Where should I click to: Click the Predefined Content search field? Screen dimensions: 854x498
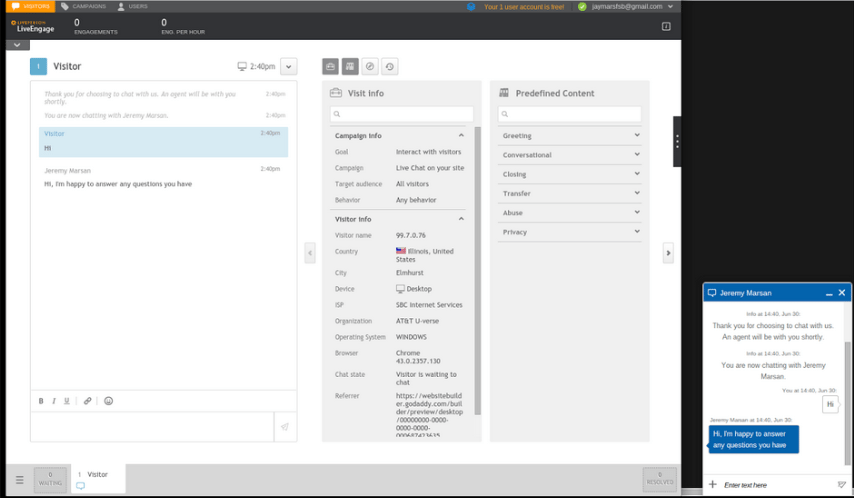569,114
